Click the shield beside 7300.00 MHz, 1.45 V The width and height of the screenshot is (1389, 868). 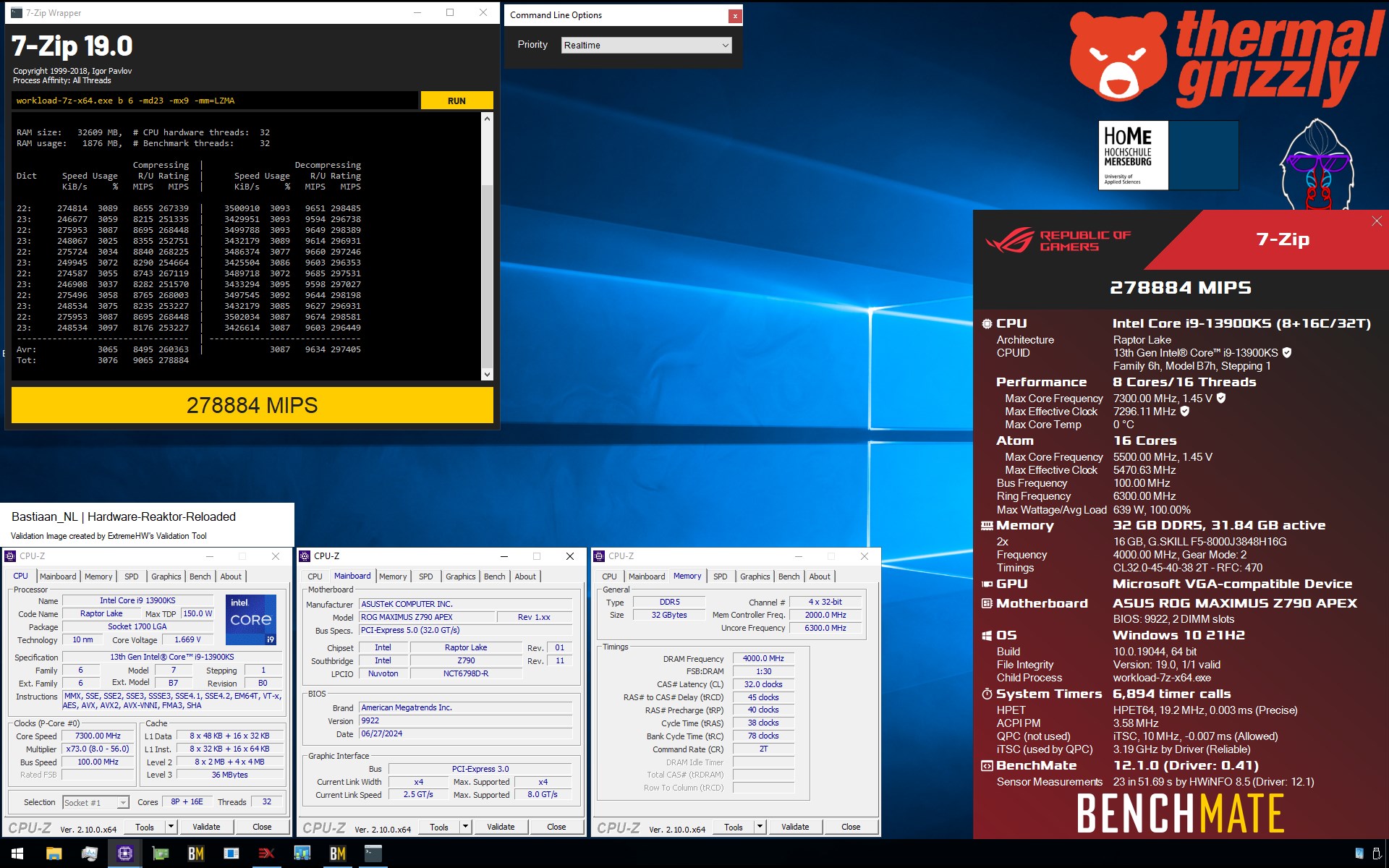pos(1221,398)
